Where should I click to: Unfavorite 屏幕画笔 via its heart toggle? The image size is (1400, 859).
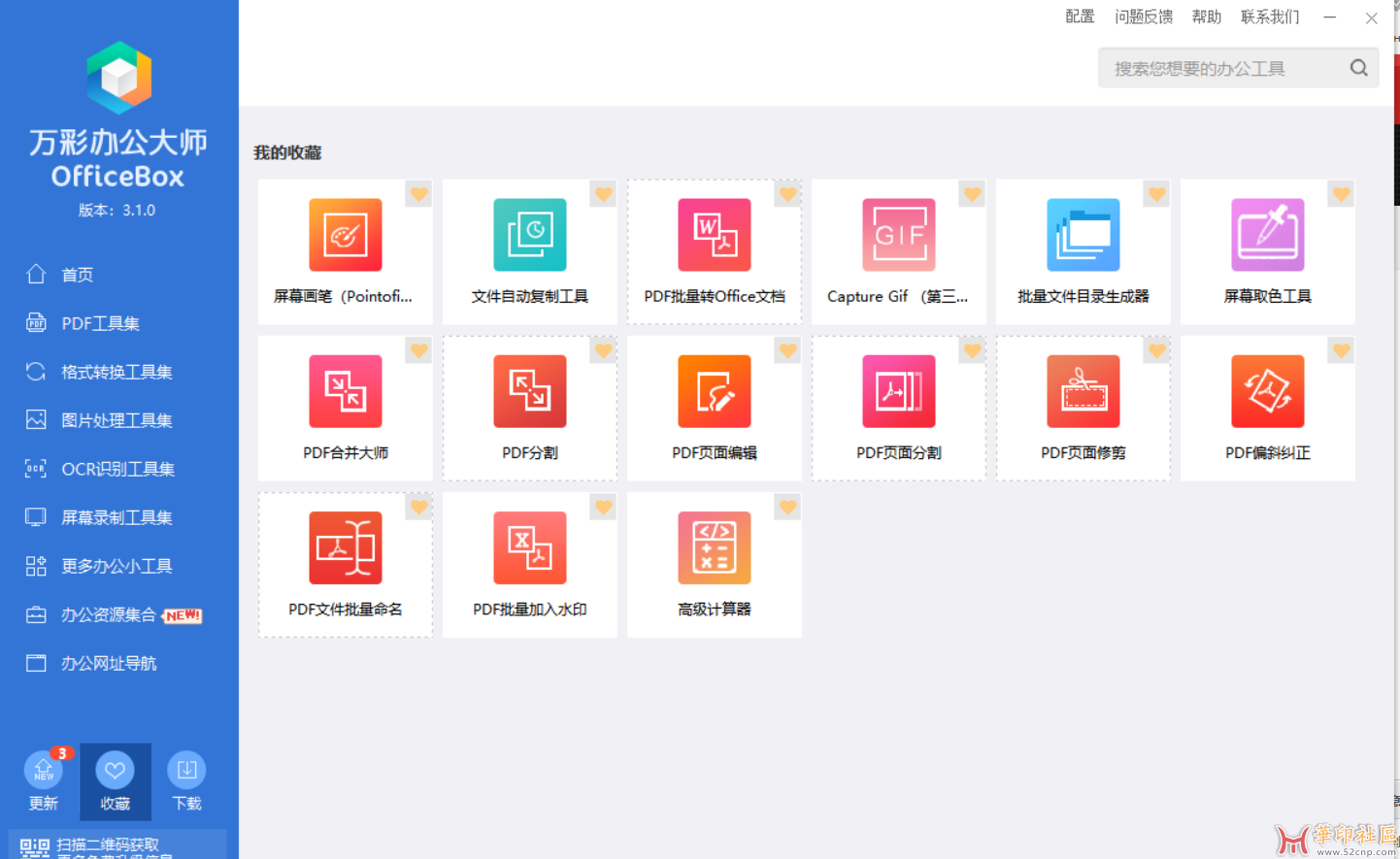418,194
